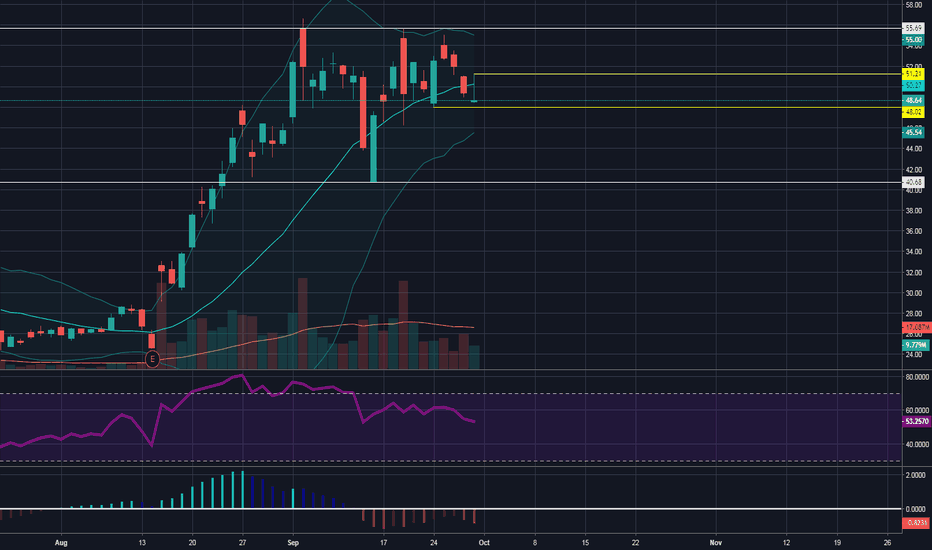932x550 pixels.
Task: Click the earnings 'E' marker on the chart
Action: click(x=152, y=359)
